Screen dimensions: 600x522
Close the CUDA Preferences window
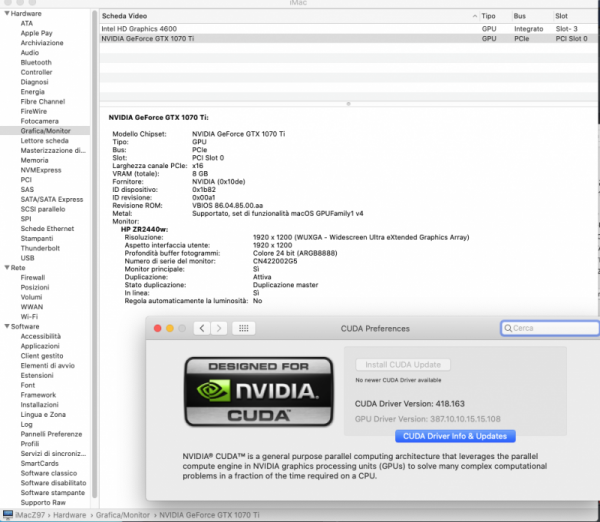[157, 328]
